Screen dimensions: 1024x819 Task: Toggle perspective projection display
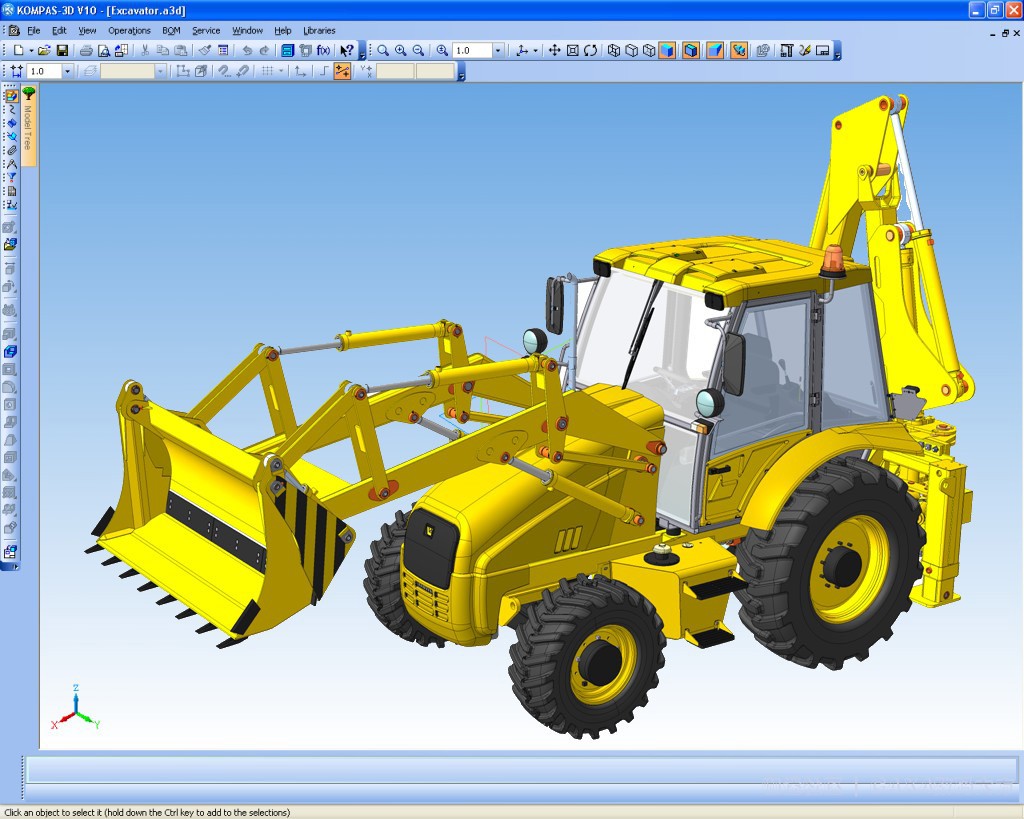[715, 50]
